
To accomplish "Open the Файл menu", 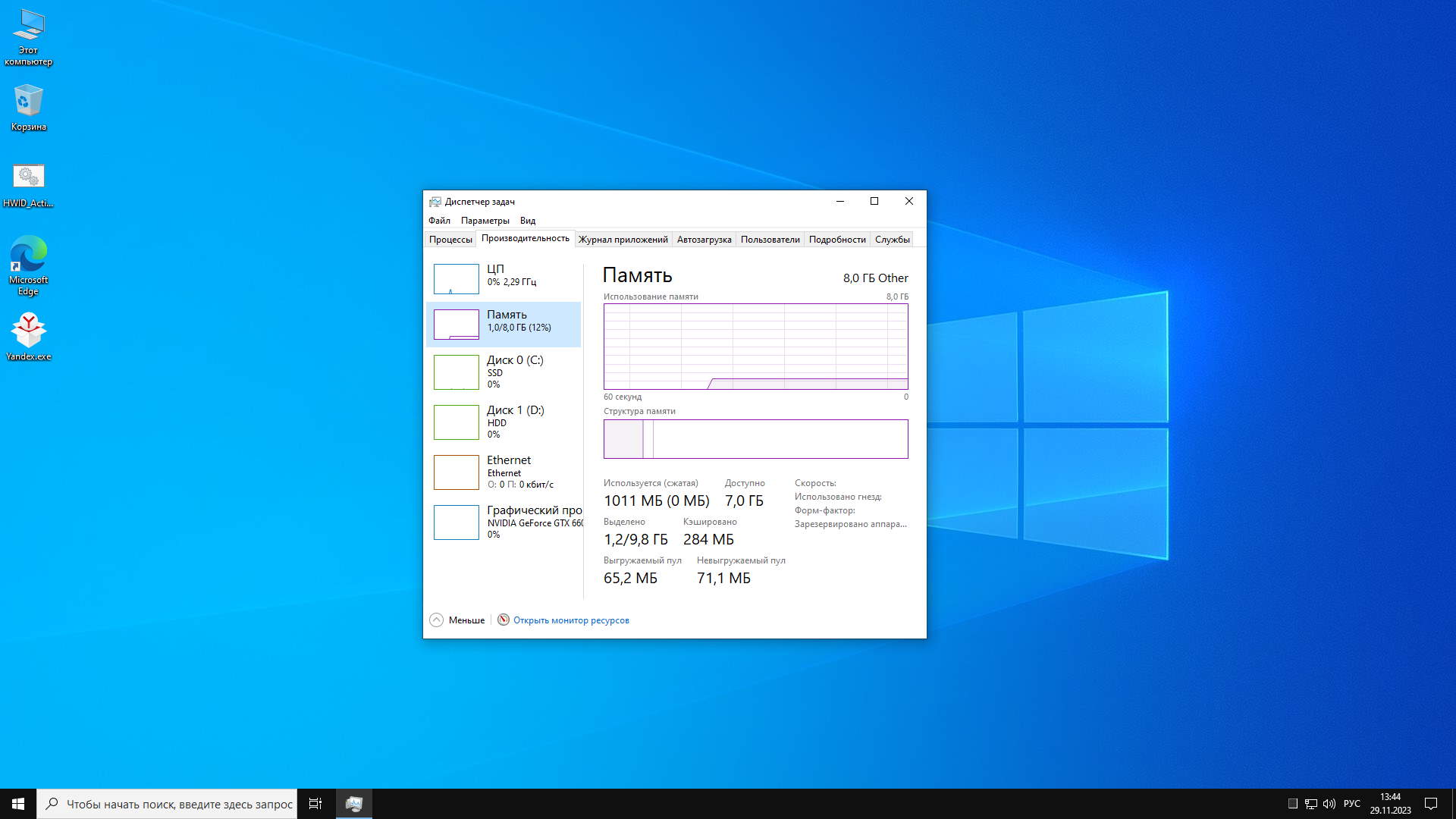I will click(439, 221).
